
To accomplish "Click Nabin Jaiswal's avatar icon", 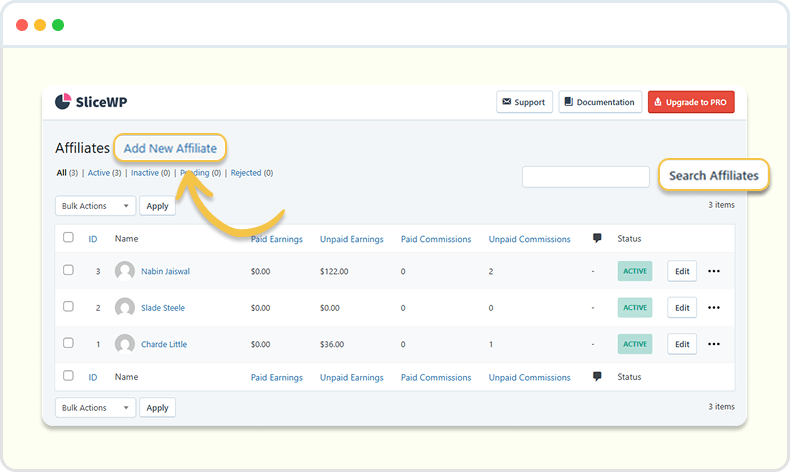I will click(124, 271).
